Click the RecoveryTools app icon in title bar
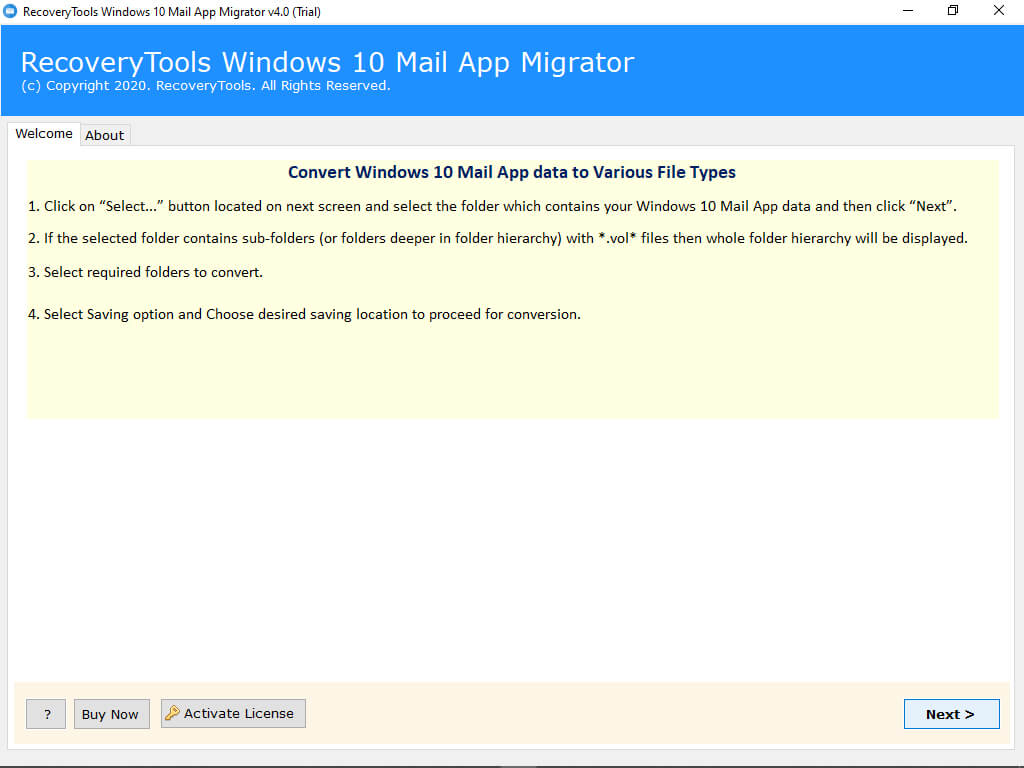Viewport: 1024px width, 768px height. tap(12, 11)
